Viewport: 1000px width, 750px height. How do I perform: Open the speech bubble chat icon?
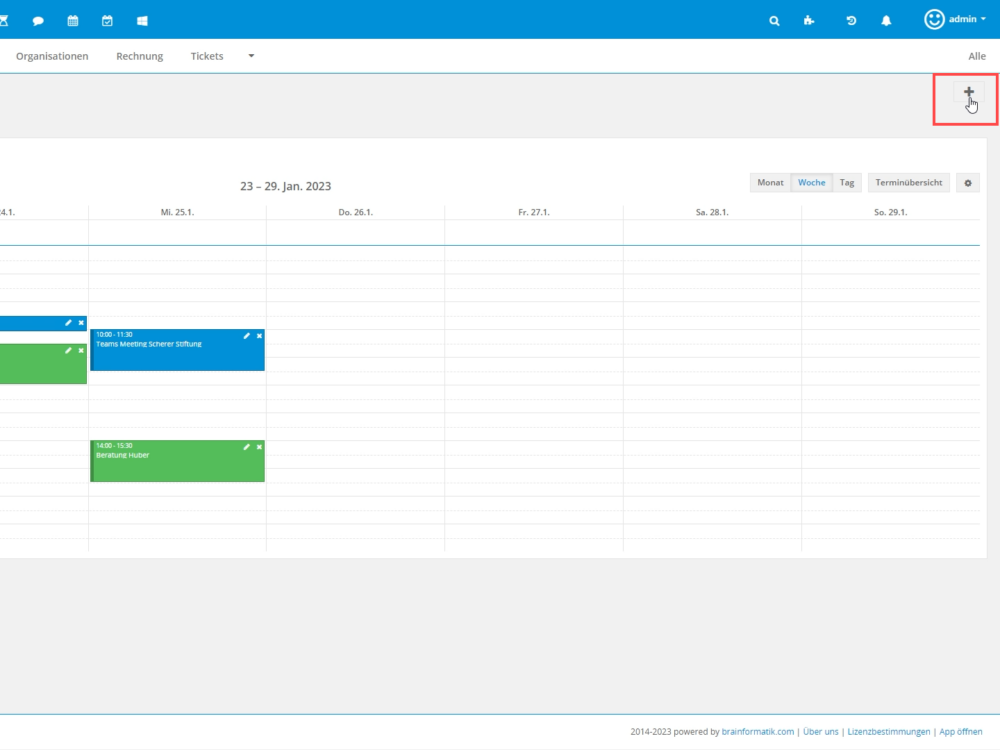[38, 20]
